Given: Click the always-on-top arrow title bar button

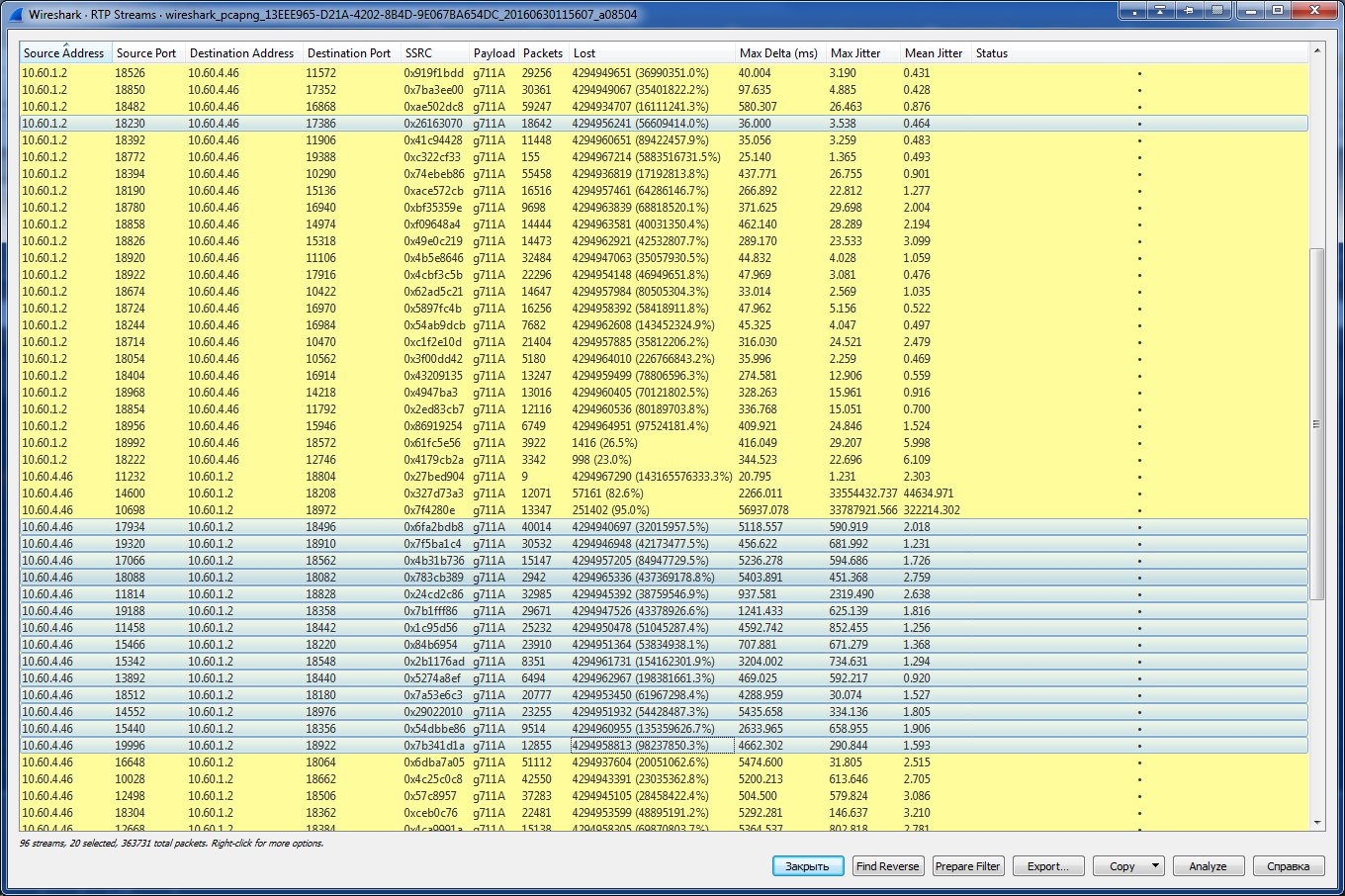Looking at the screenshot, I should tap(1160, 11).
